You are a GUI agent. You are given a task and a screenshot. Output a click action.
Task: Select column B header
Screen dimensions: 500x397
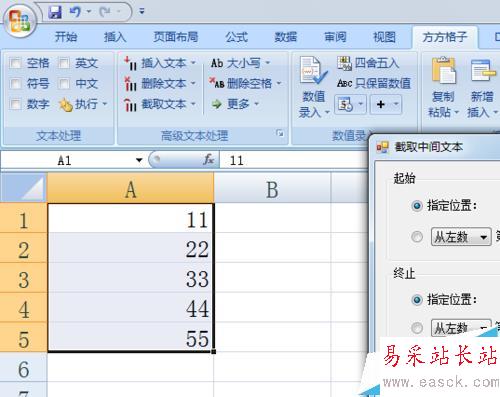click(272, 188)
